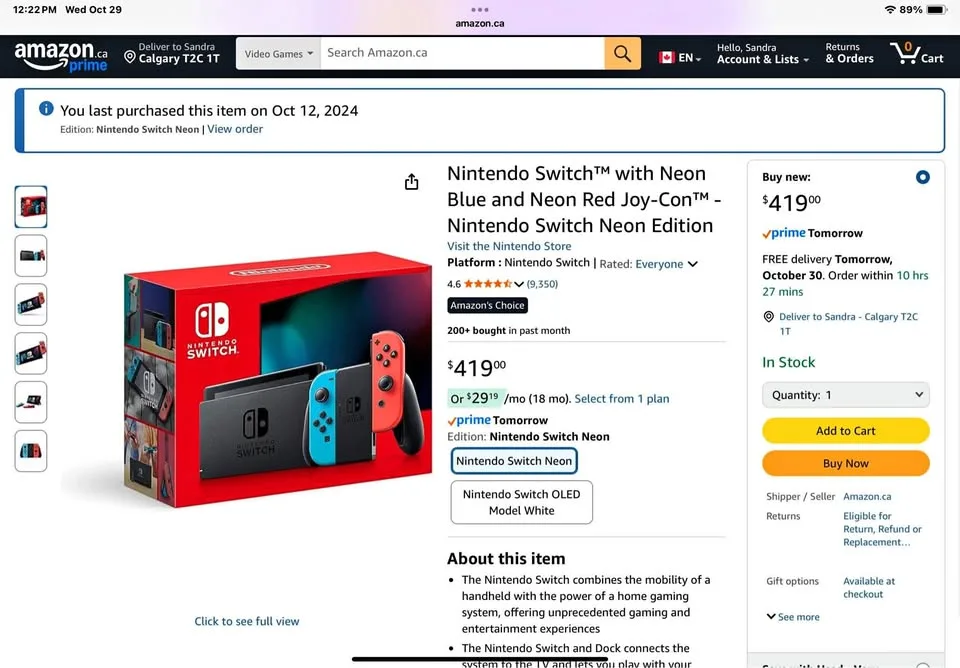
Task: Click the star rating icons
Action: click(x=487, y=284)
